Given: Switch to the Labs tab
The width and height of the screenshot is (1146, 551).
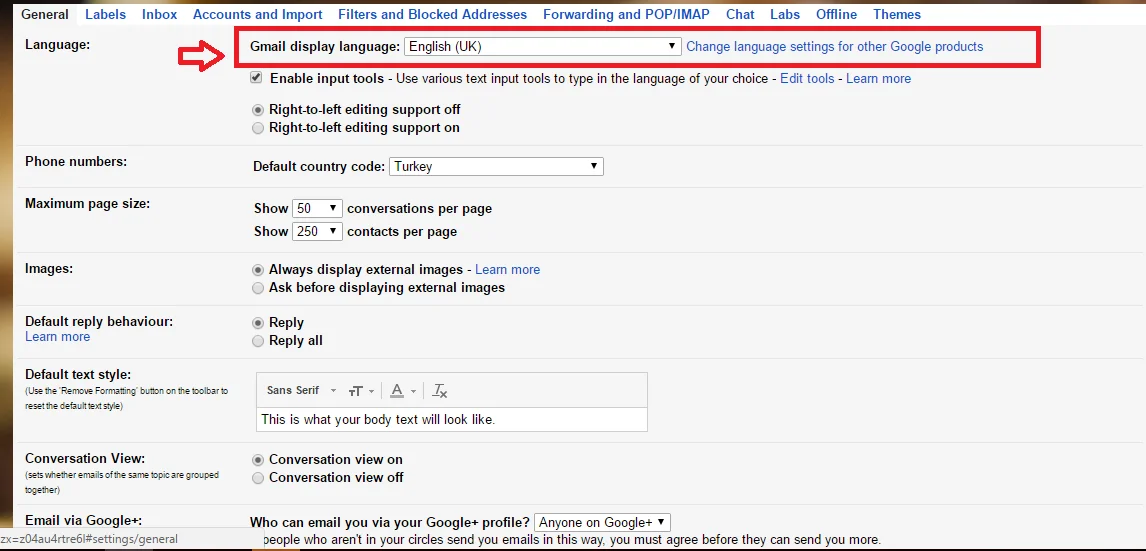Looking at the screenshot, I should [x=785, y=15].
